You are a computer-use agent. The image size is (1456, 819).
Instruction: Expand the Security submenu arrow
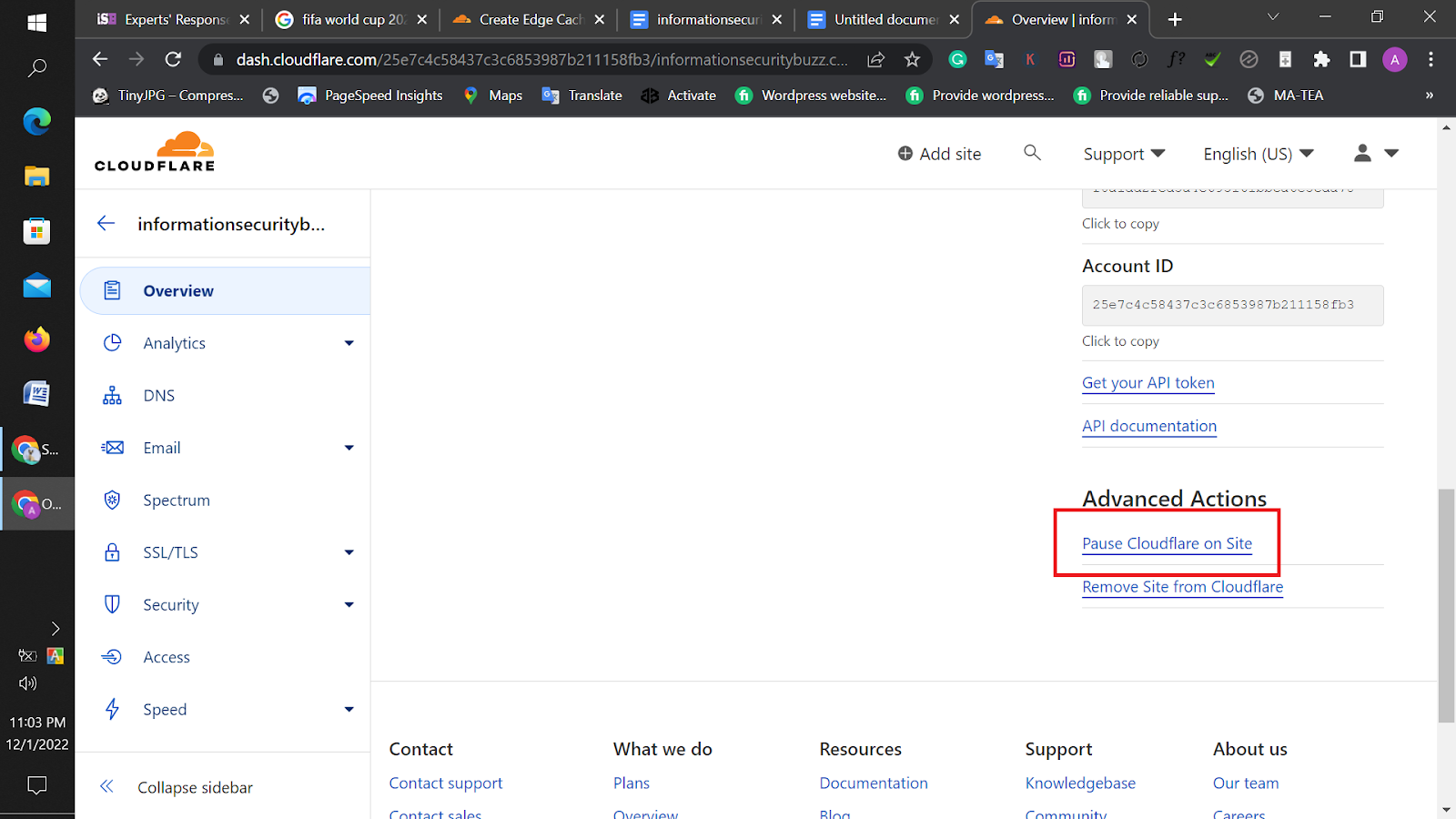pyautogui.click(x=349, y=605)
